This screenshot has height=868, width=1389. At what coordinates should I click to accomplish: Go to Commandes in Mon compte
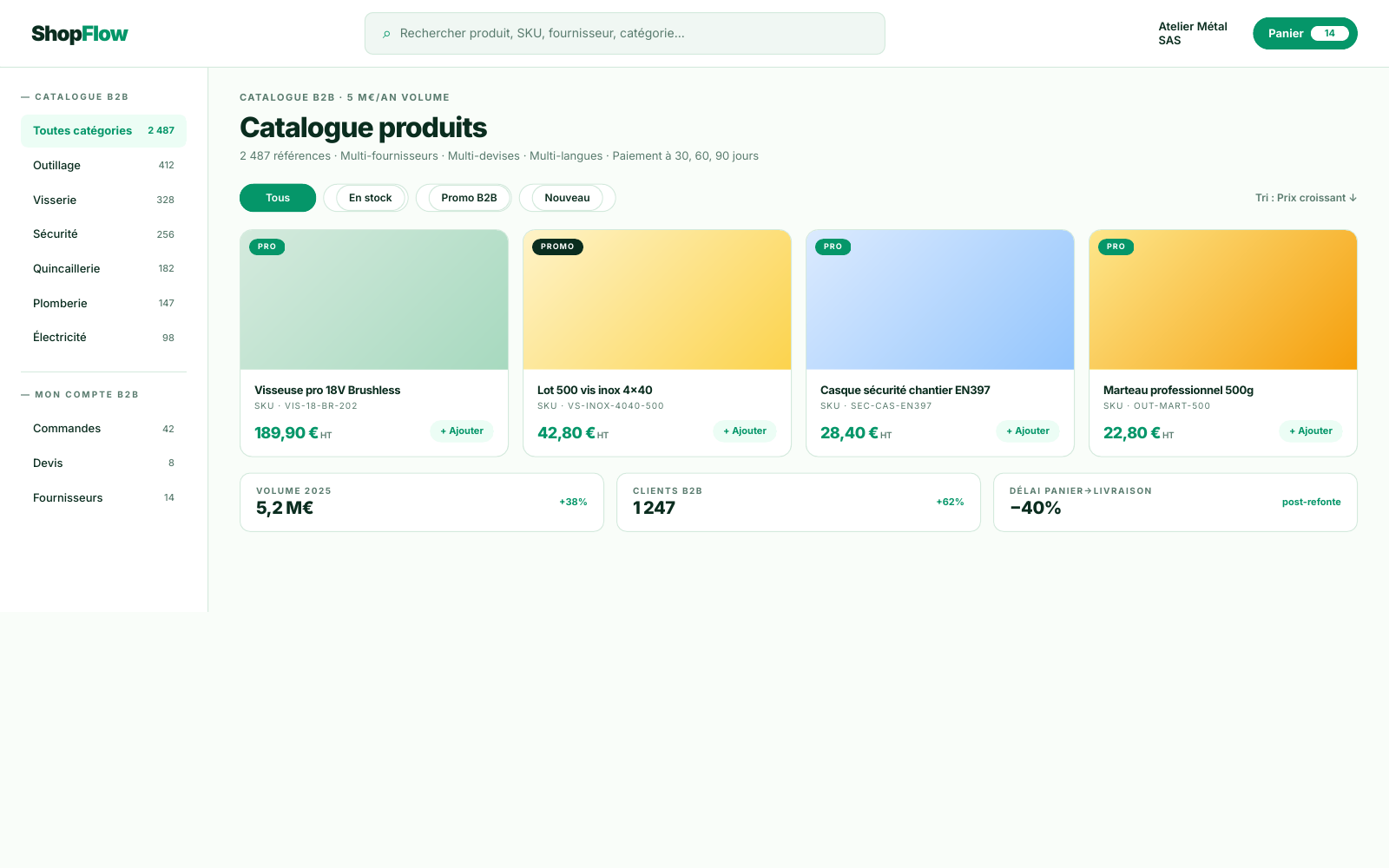coord(103,429)
